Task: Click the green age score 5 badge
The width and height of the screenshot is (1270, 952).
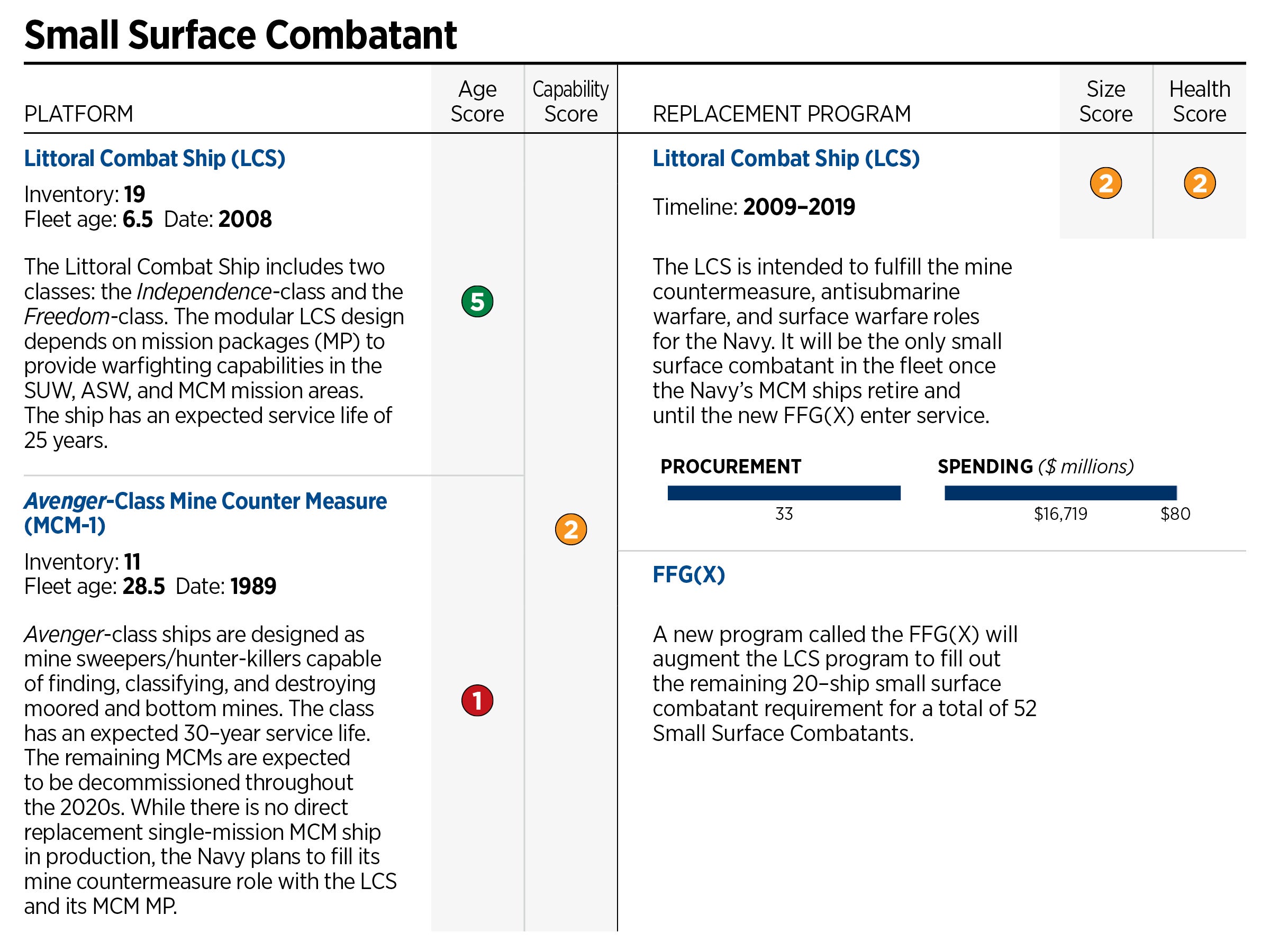Action: click(x=477, y=301)
